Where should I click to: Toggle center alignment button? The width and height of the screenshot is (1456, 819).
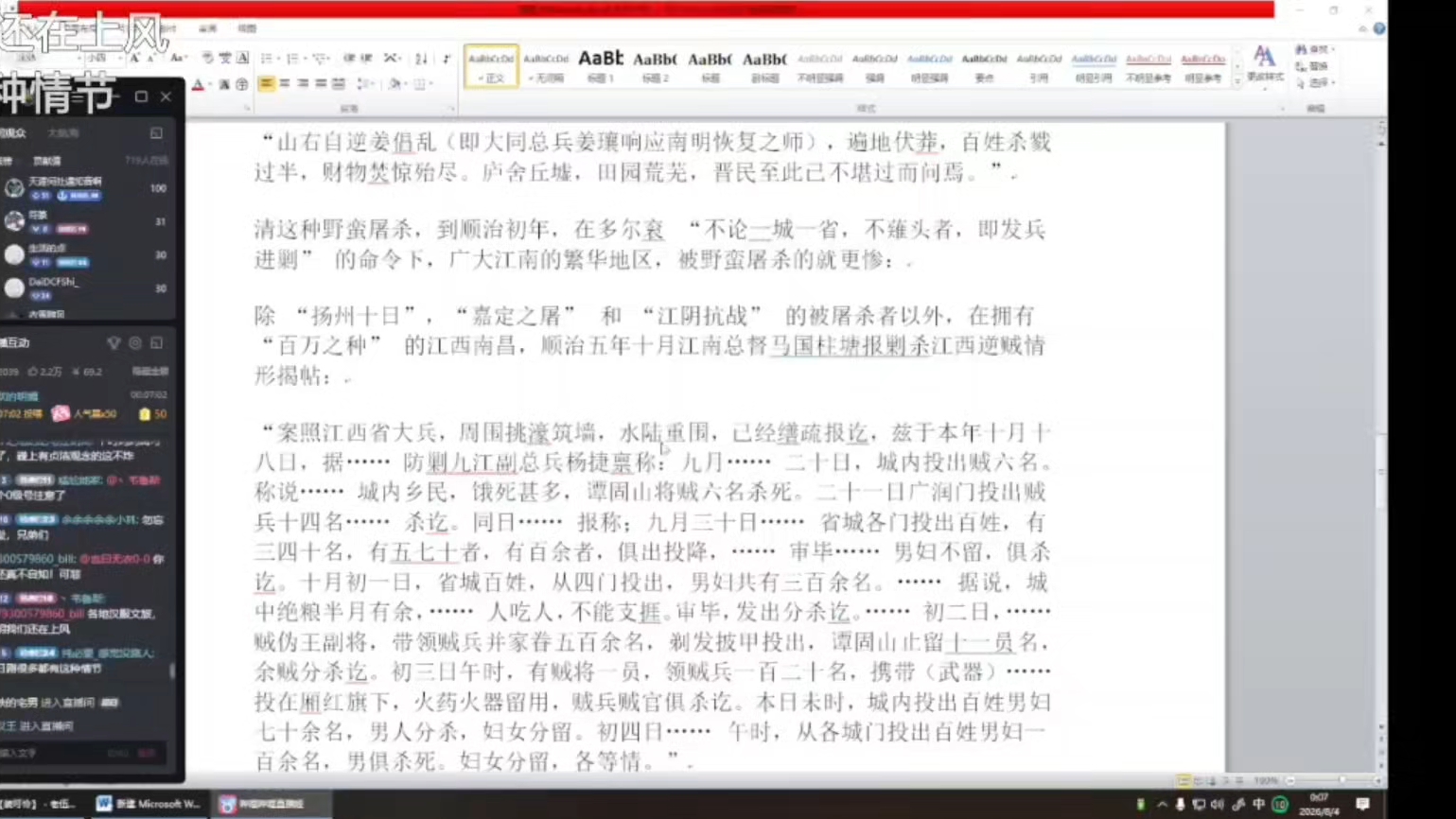point(285,84)
